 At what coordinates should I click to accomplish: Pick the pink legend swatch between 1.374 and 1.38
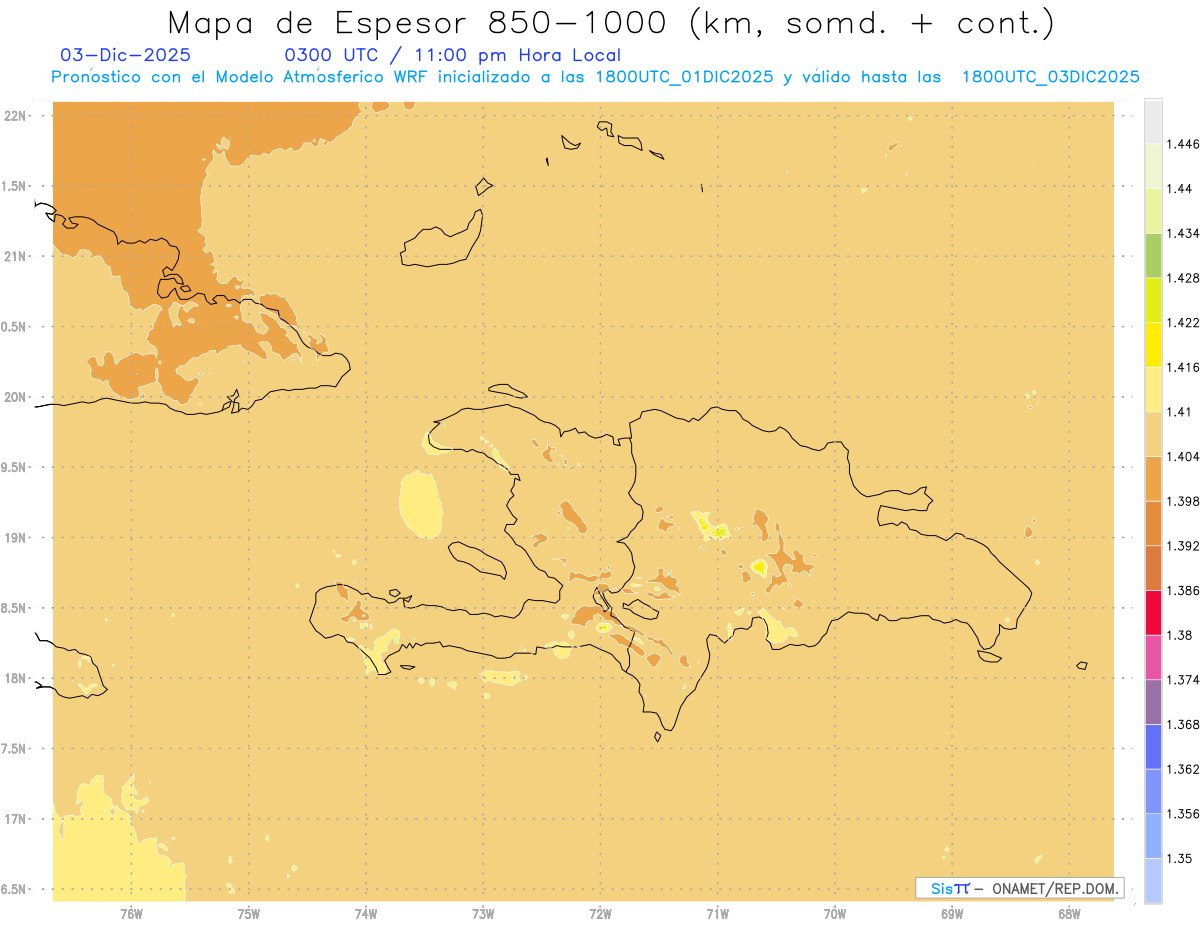point(1153,657)
